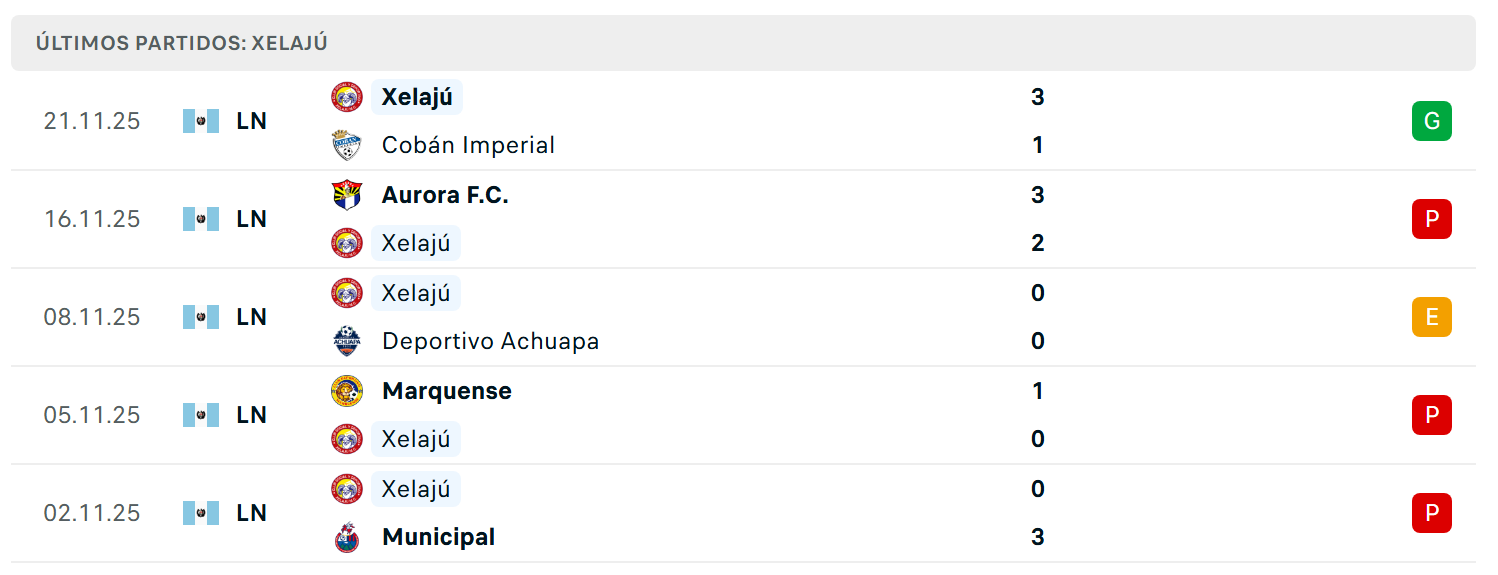Image resolution: width=1498 pixels, height=575 pixels.
Task: Click the Municipal team crest
Action: pos(347,537)
